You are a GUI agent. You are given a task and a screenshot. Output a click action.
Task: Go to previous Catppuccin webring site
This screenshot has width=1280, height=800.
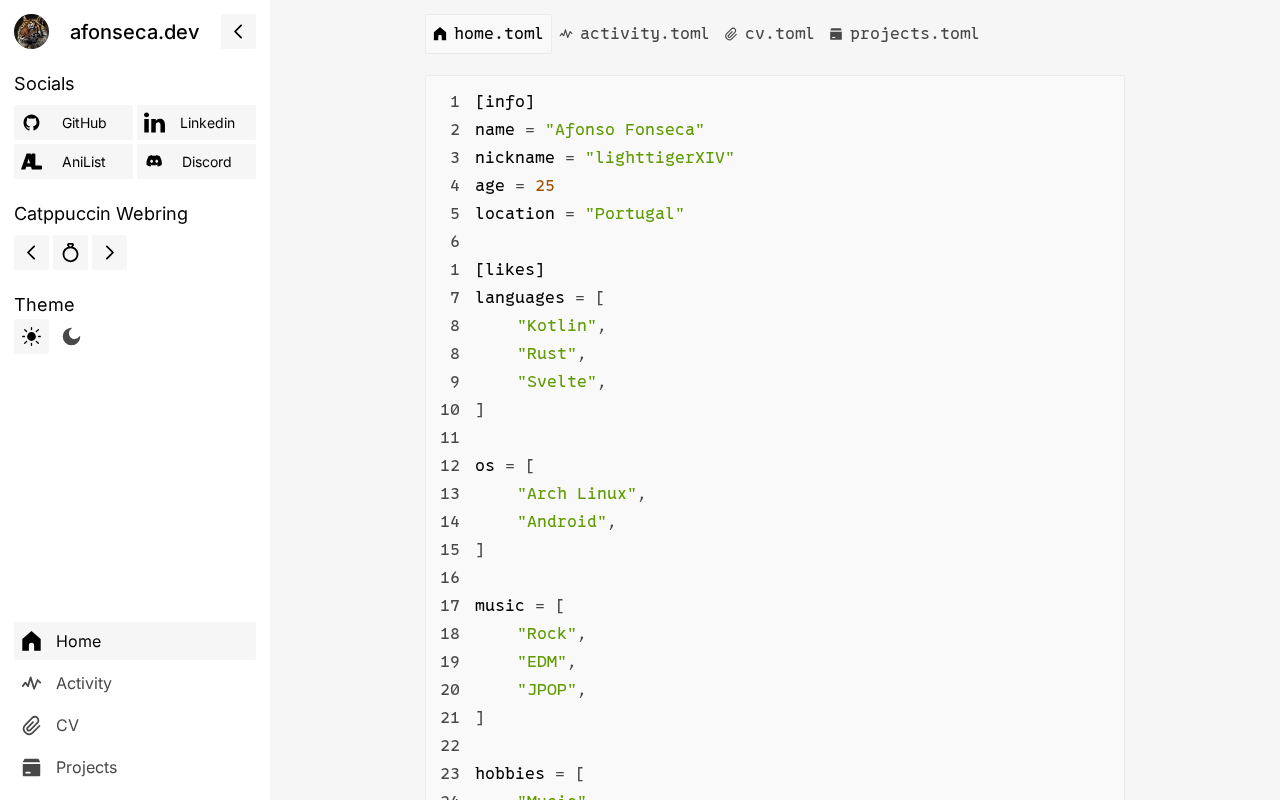pos(31,253)
